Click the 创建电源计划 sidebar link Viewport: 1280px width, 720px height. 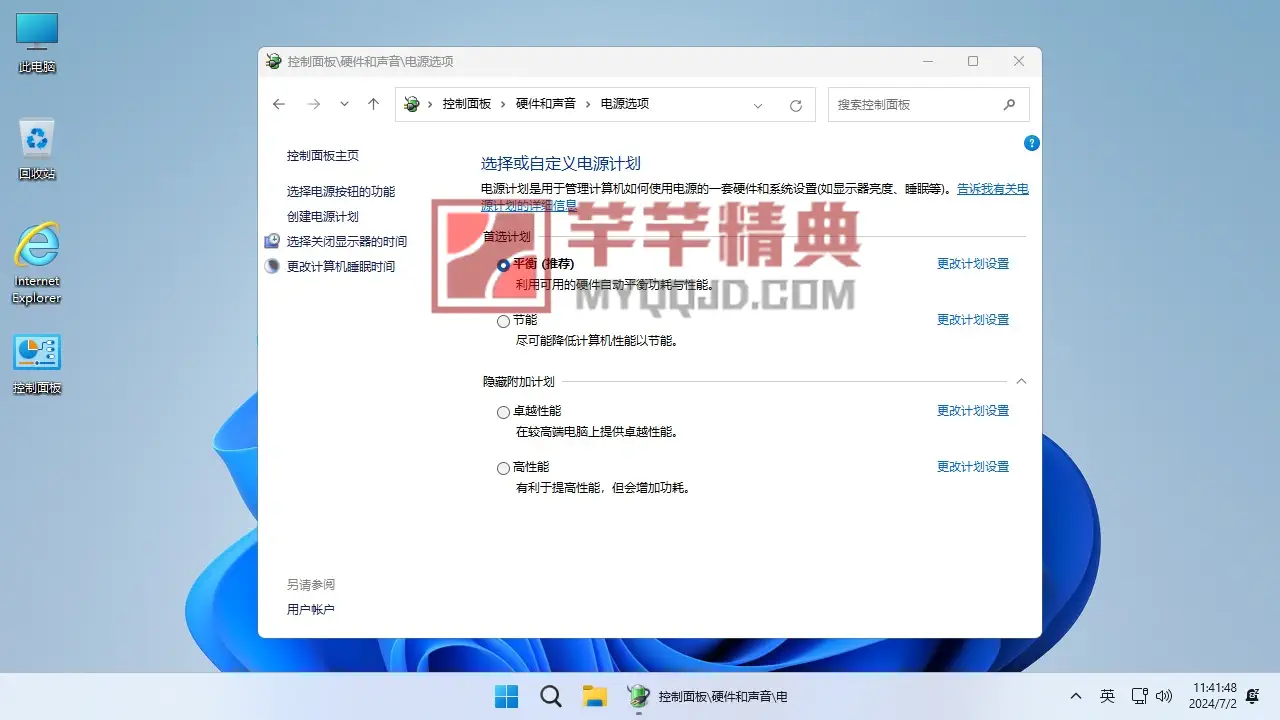tap(322, 216)
